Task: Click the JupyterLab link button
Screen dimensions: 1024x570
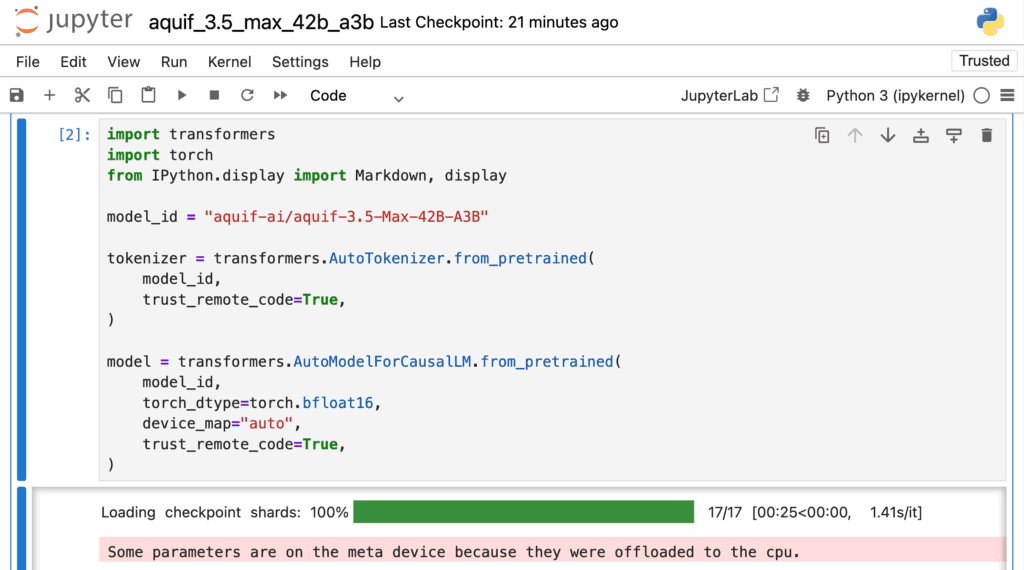Action: 729,95
